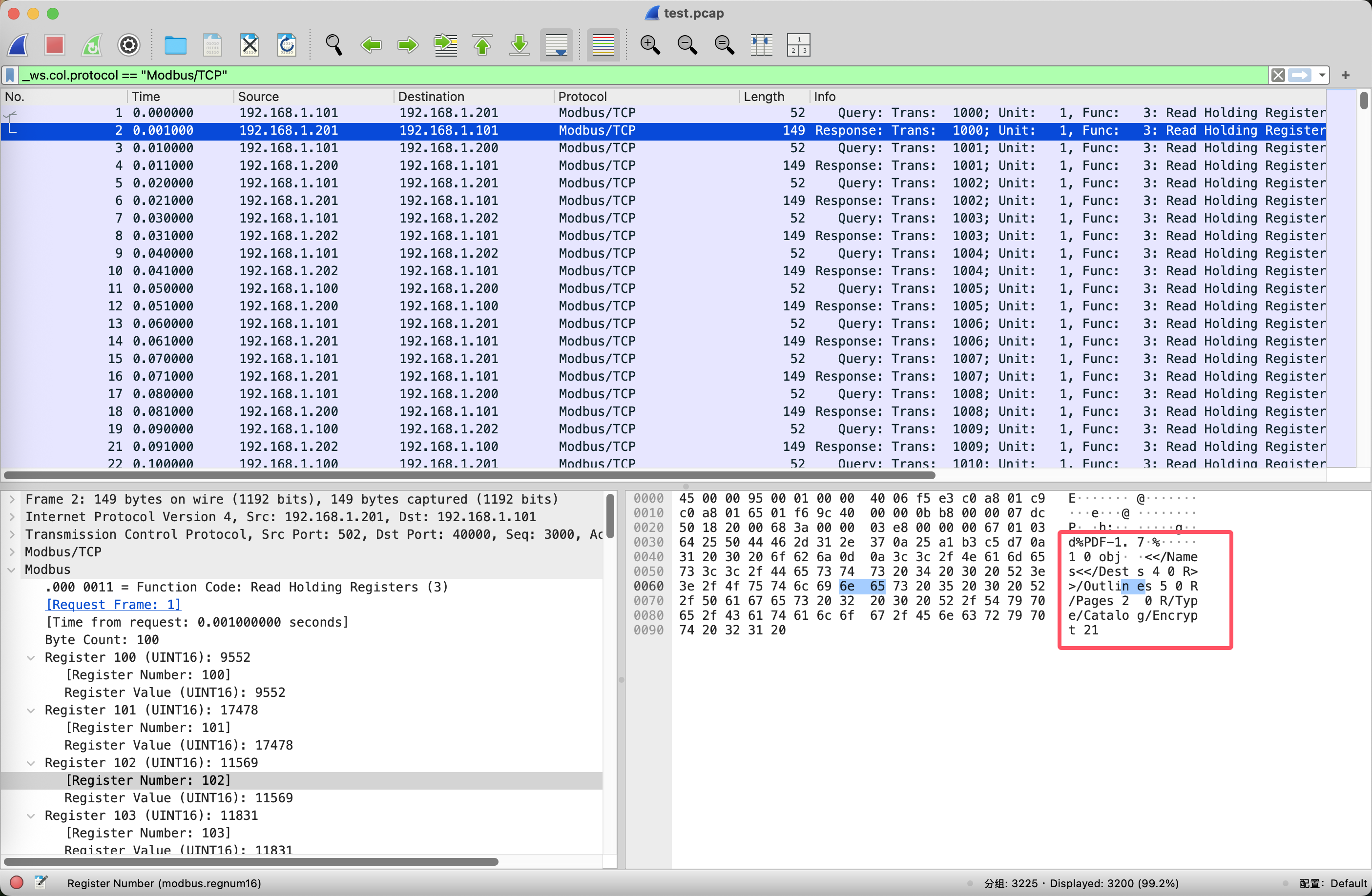1372x896 pixels.
Task: Click packet list vertical scrollbar
Action: click(x=1363, y=100)
